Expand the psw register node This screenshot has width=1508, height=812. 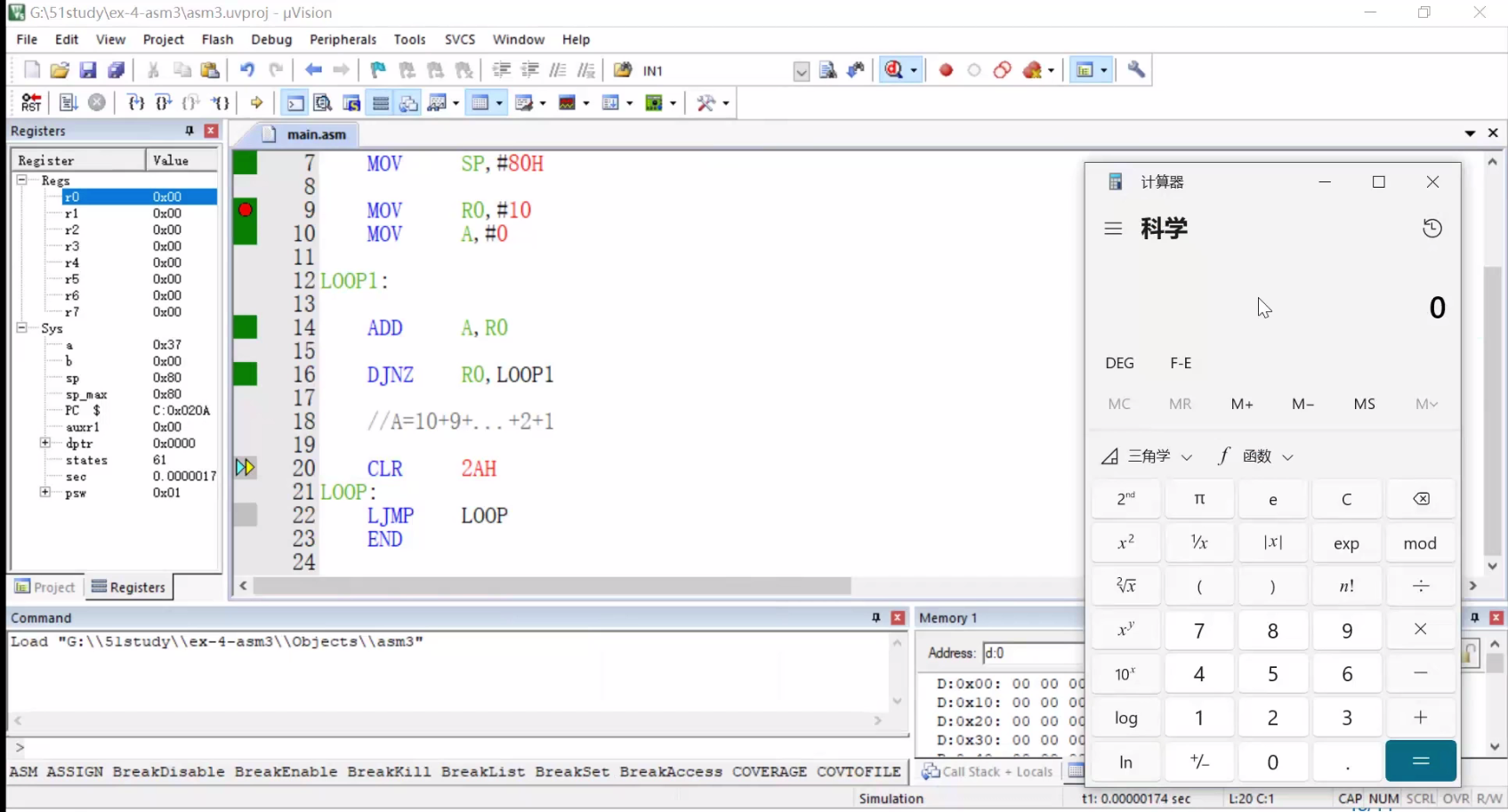[x=44, y=492]
